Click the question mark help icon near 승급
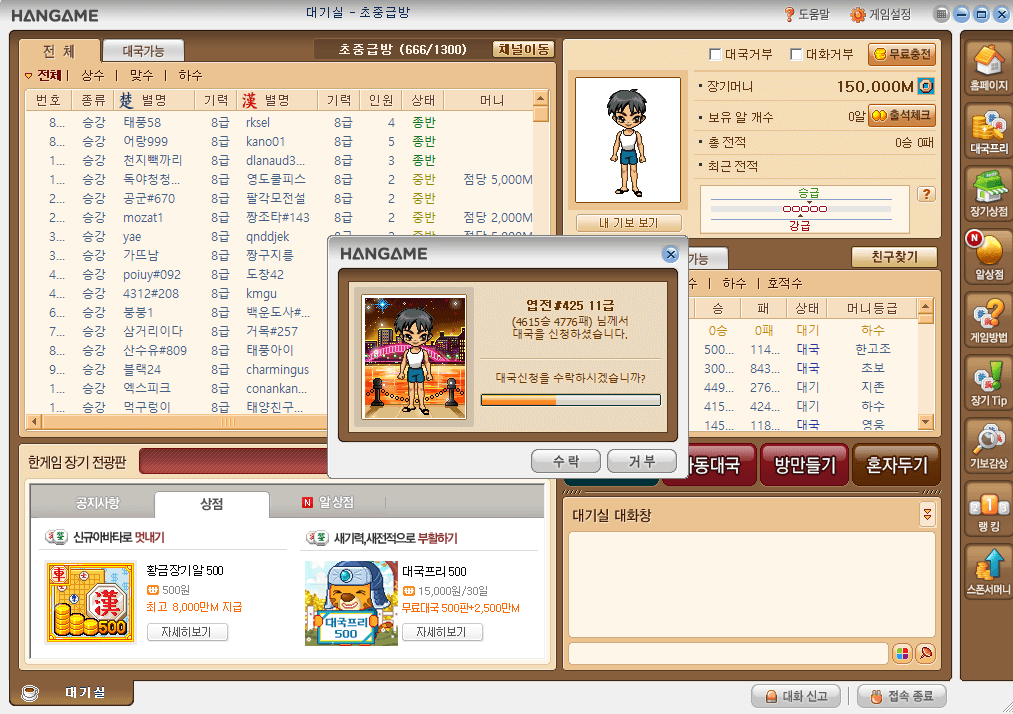The image size is (1013, 714). [926, 194]
